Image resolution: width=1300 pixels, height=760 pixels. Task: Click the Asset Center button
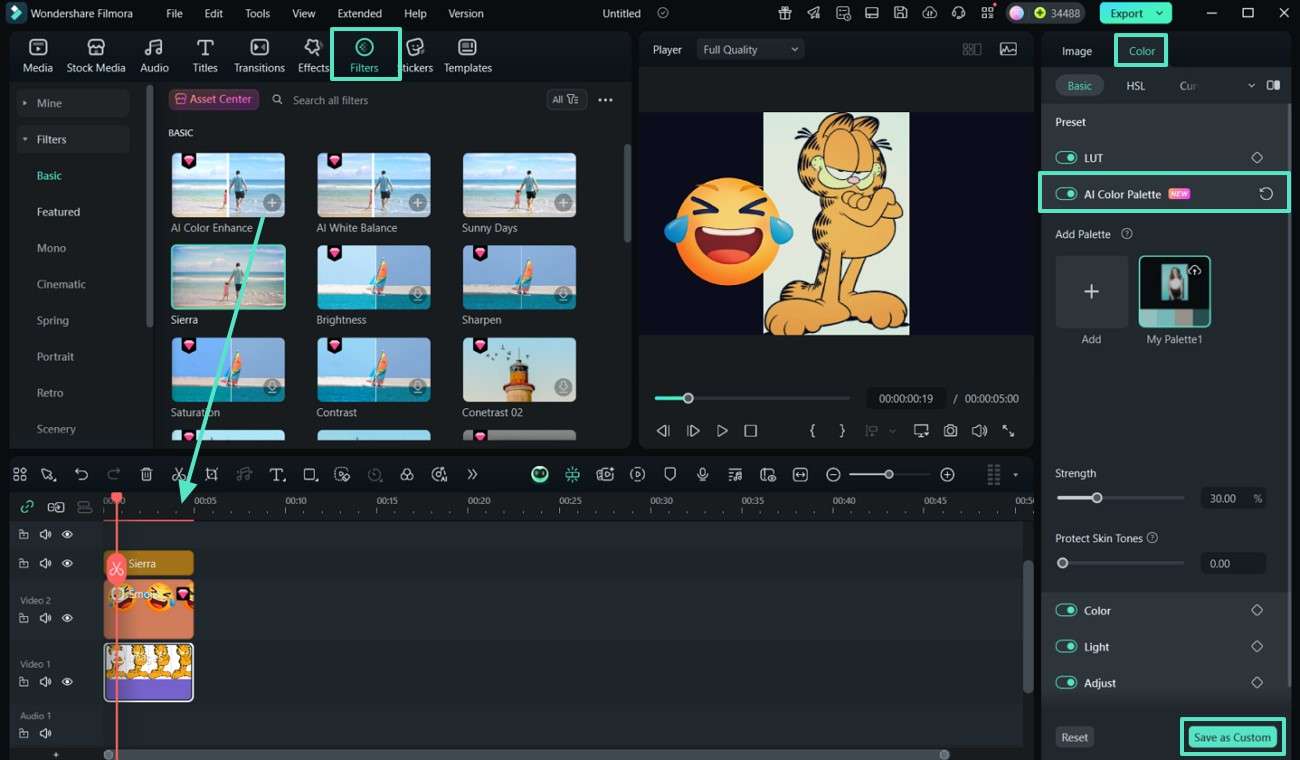[214, 99]
